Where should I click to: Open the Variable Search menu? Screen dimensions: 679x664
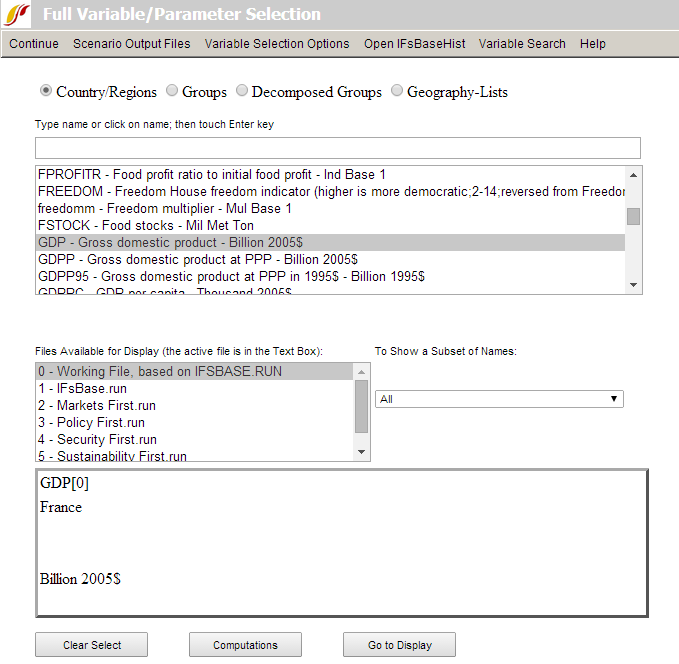pyautogui.click(x=522, y=44)
